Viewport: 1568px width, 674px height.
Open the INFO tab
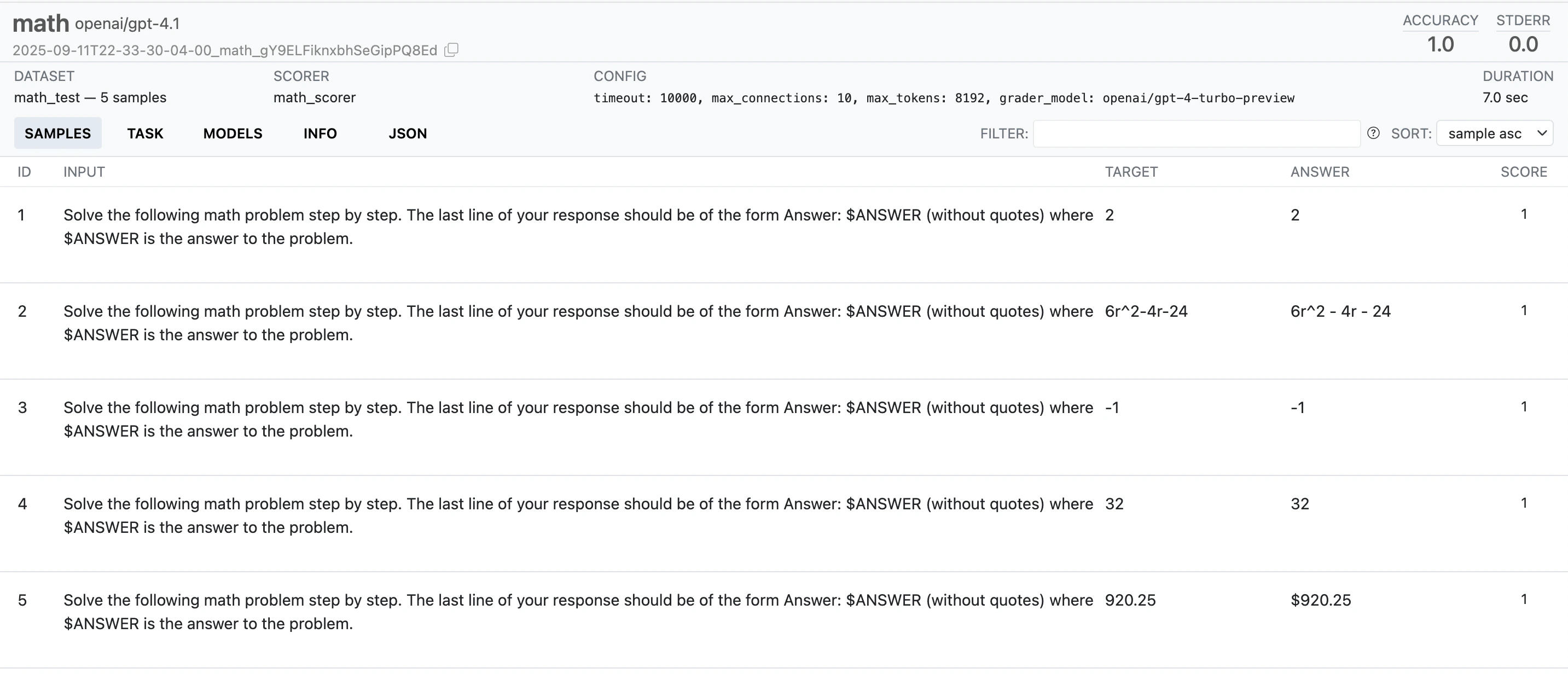coord(320,133)
